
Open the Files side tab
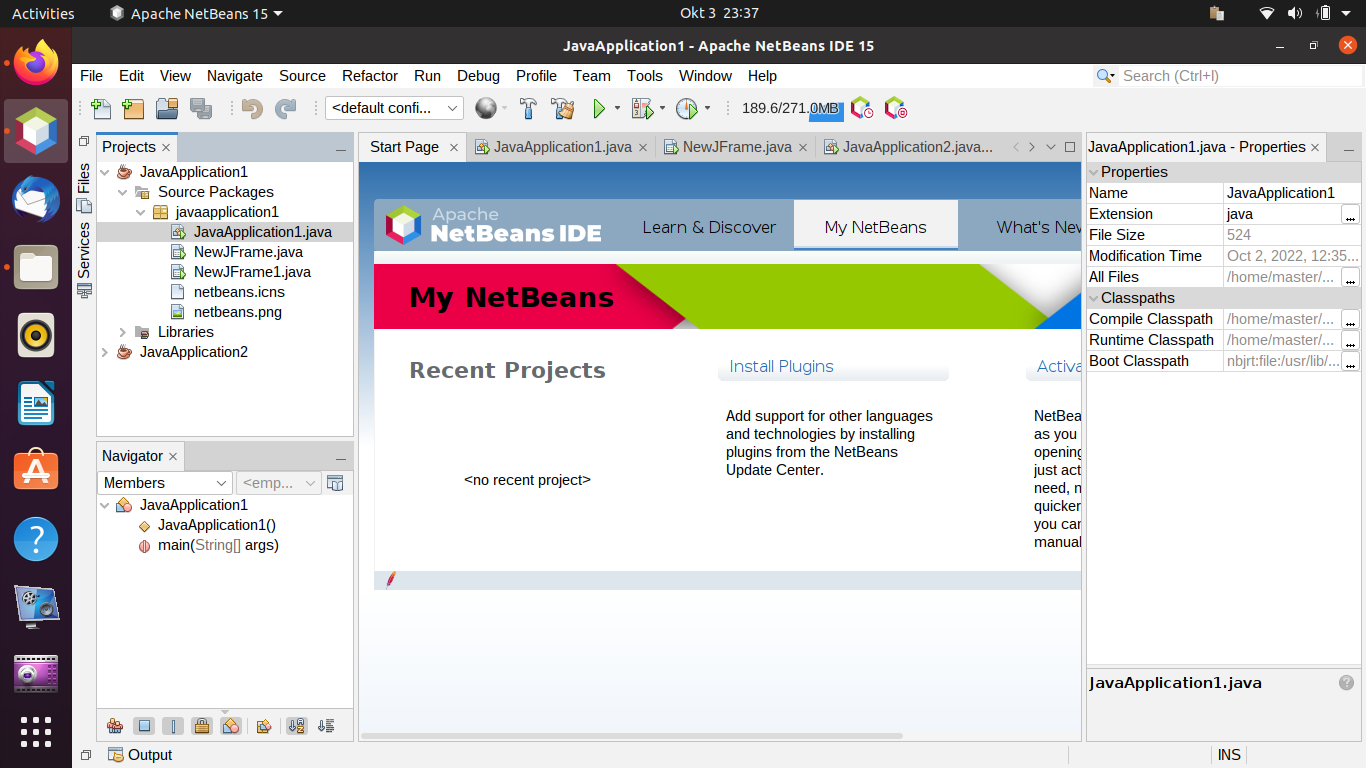tap(84, 188)
